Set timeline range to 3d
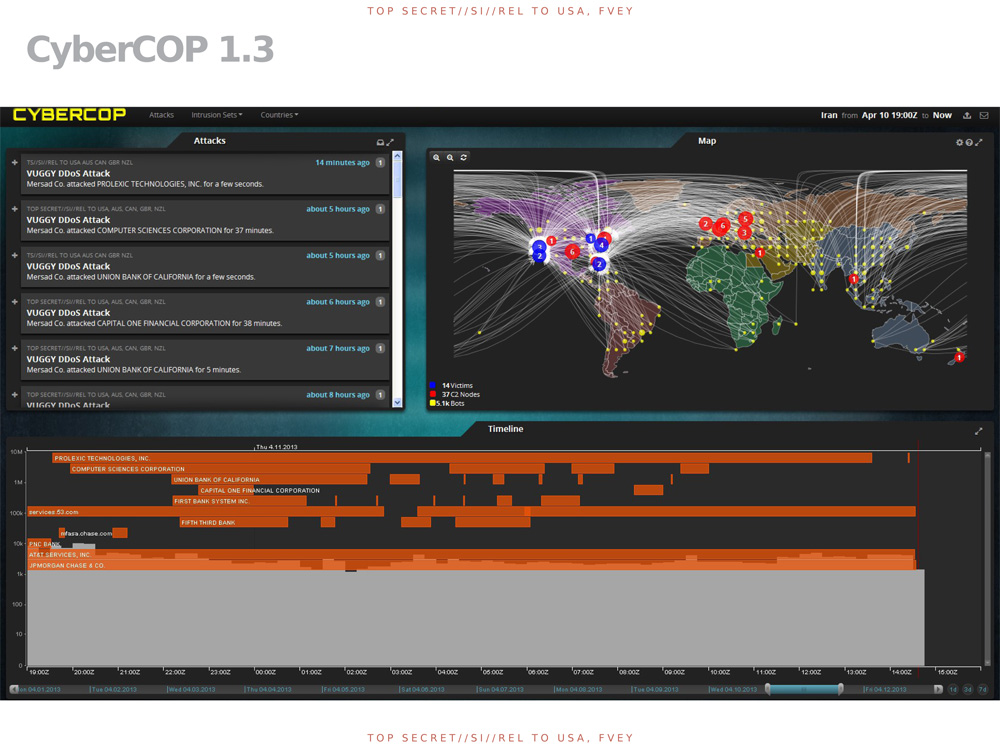 [967, 689]
